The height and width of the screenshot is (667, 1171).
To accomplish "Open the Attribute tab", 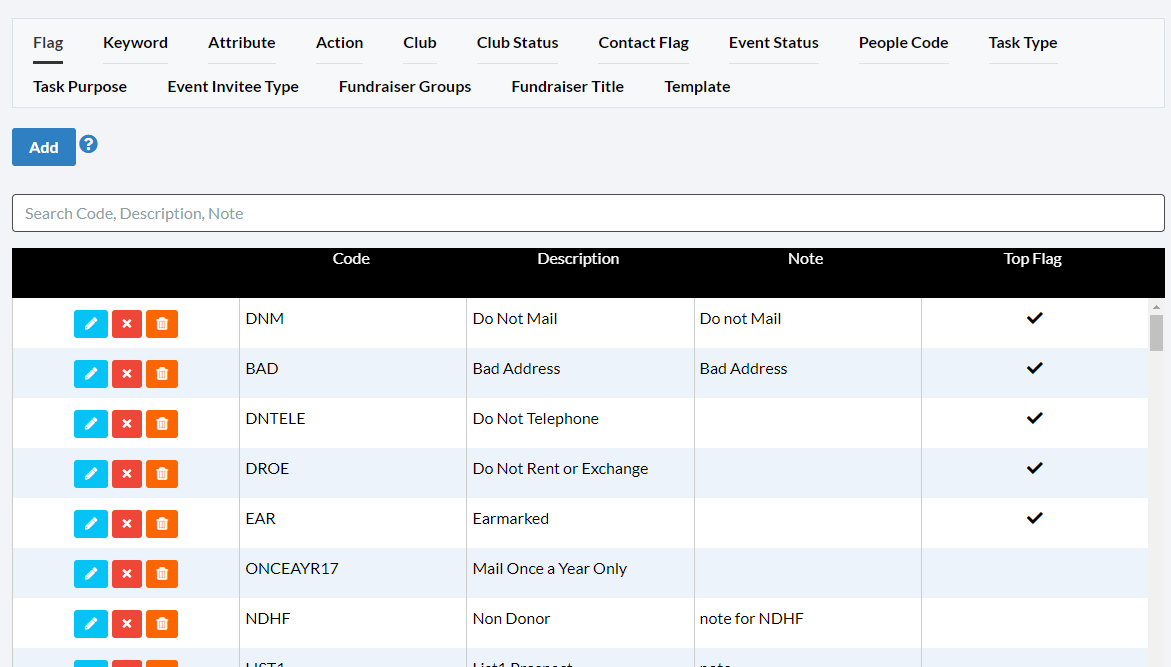I will point(241,43).
